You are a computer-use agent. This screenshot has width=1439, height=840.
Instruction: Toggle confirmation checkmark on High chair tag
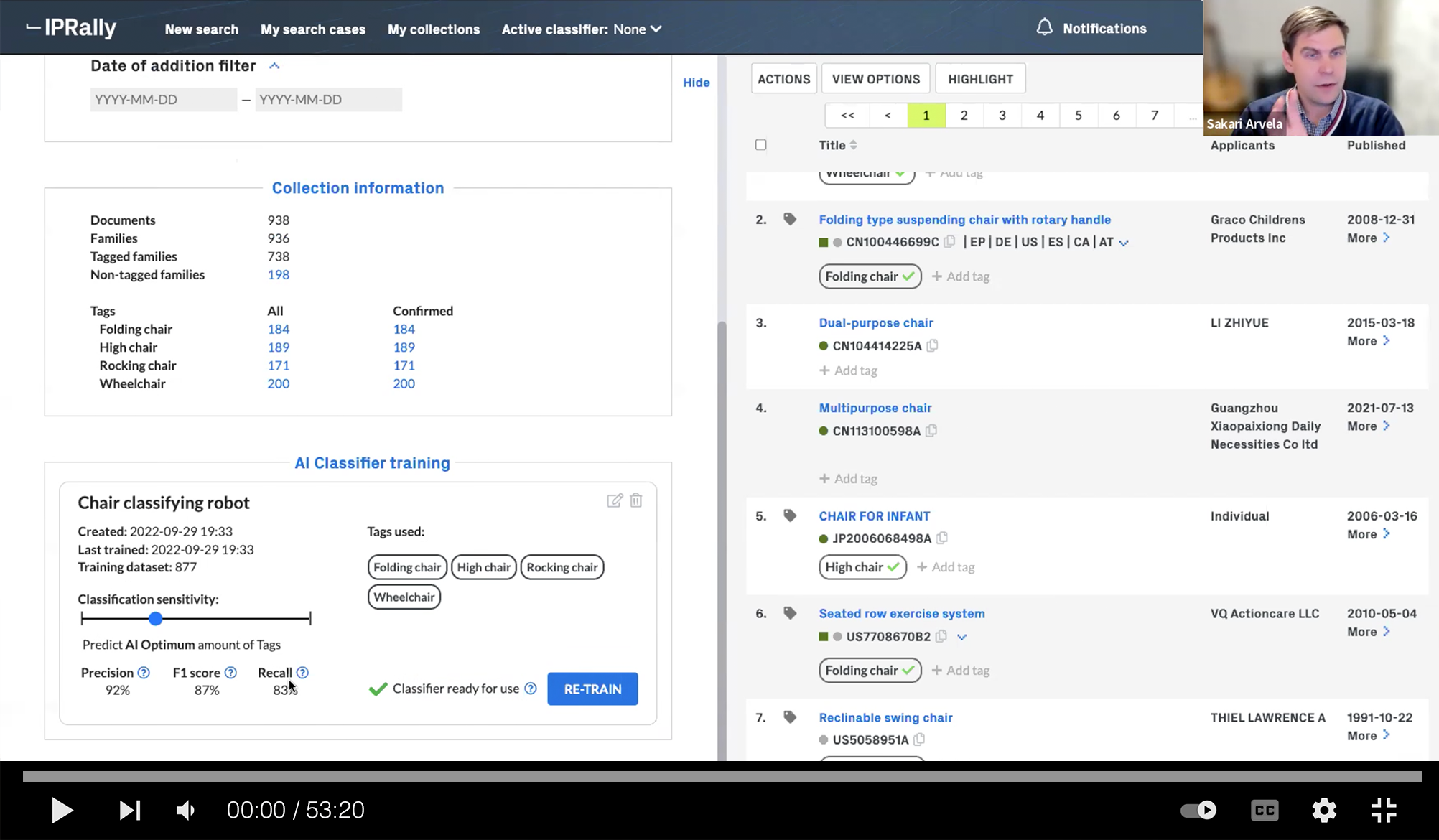(x=894, y=567)
